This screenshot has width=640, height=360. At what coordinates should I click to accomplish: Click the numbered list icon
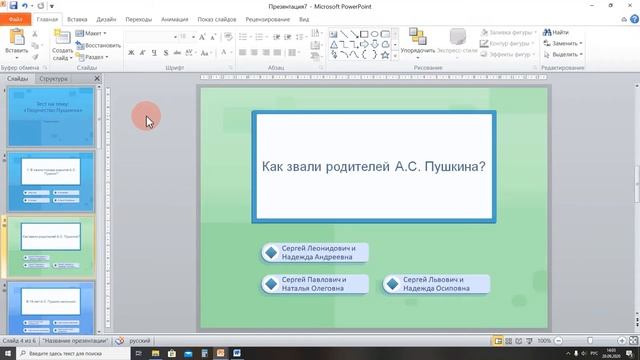[259, 37]
